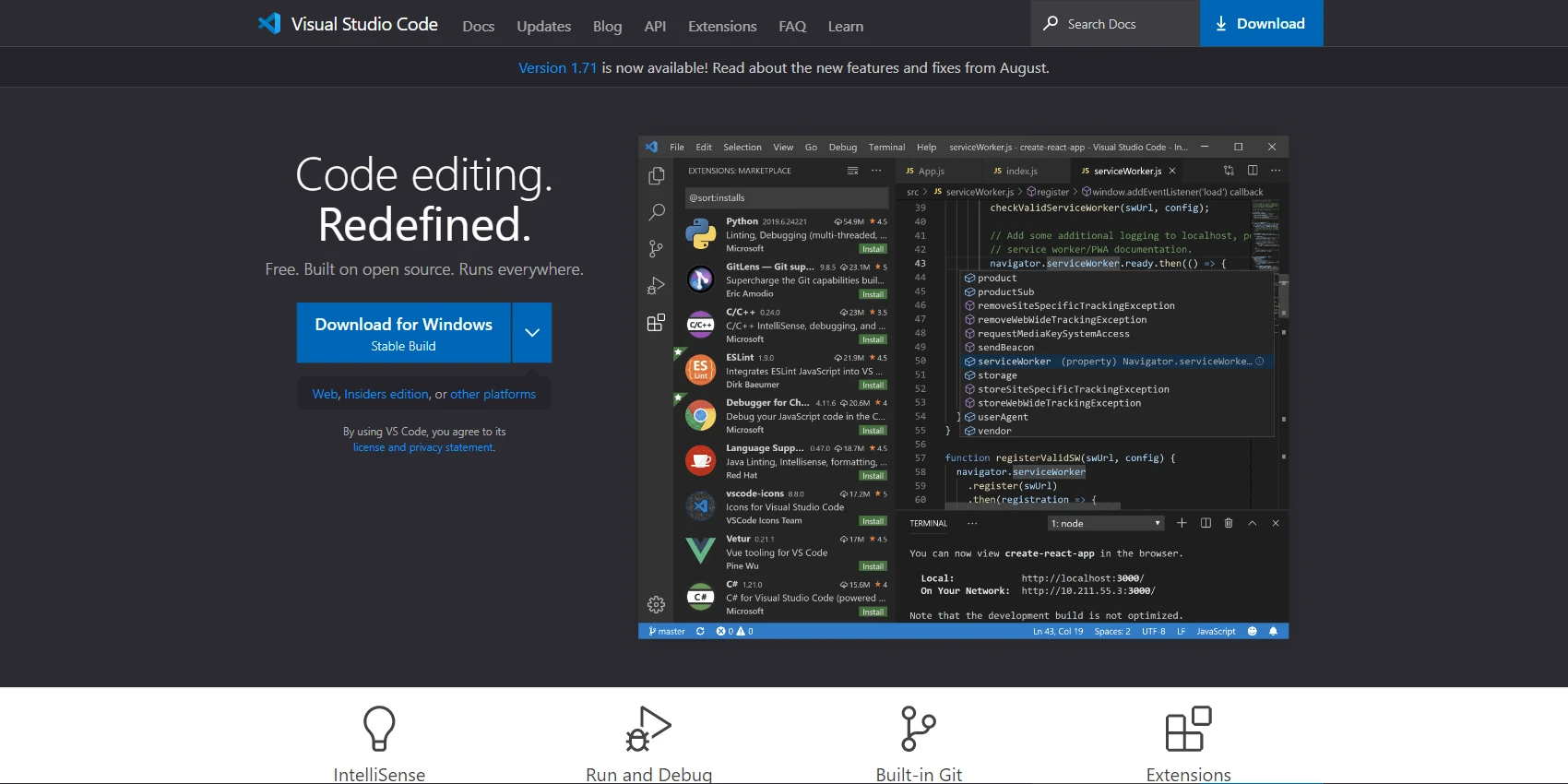Click the split terminal icon
The image size is (1568, 784).
pos(1206,523)
